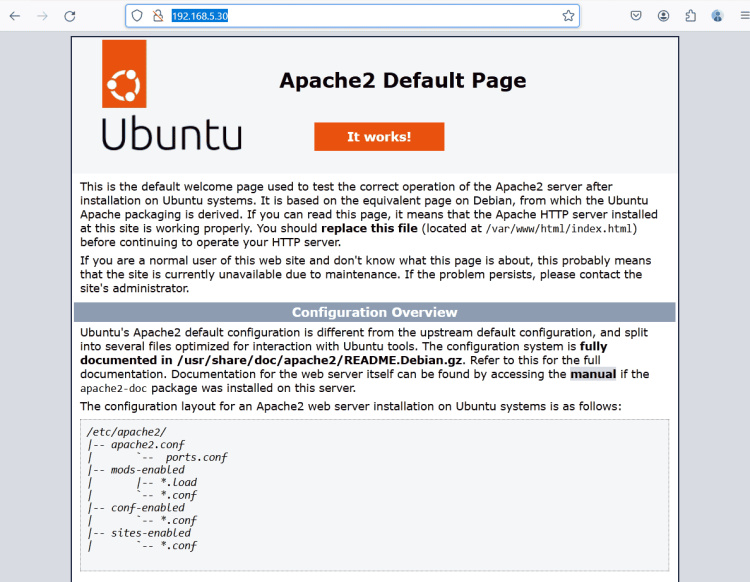Click the browser back arrow
Viewport: 750px width, 582px height.
15,16
